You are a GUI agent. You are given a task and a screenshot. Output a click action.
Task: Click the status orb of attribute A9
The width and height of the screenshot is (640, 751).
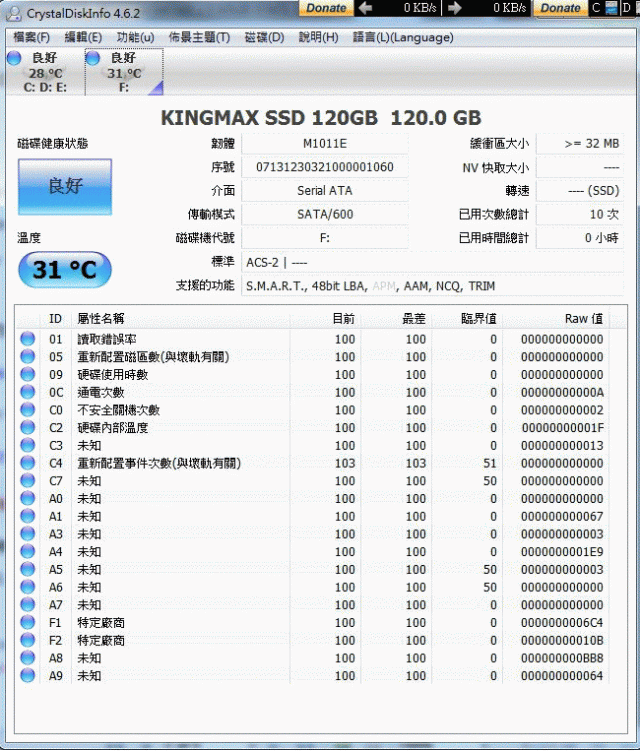pos(28,675)
